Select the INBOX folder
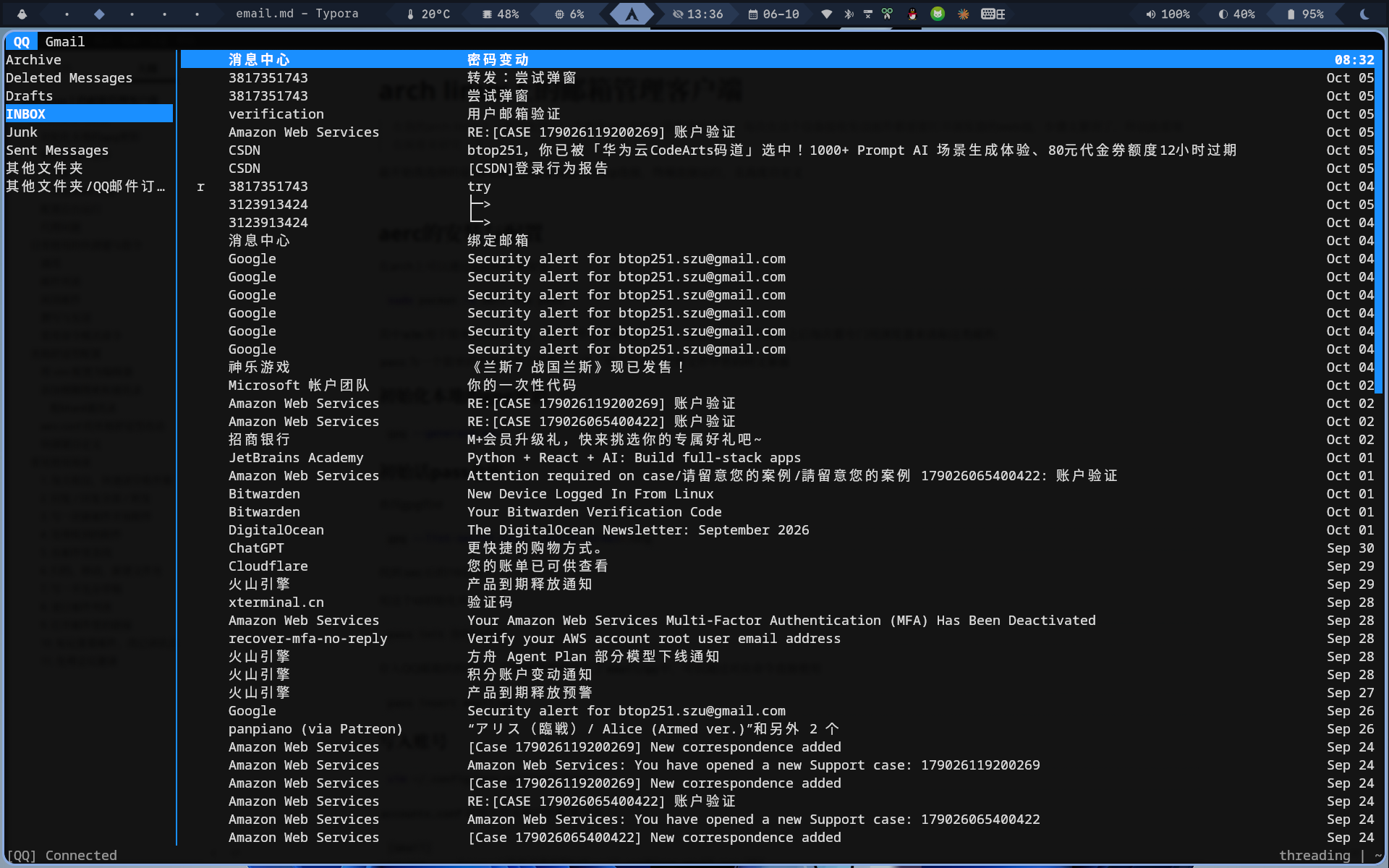Viewport: 1389px width, 868px height. (89, 114)
